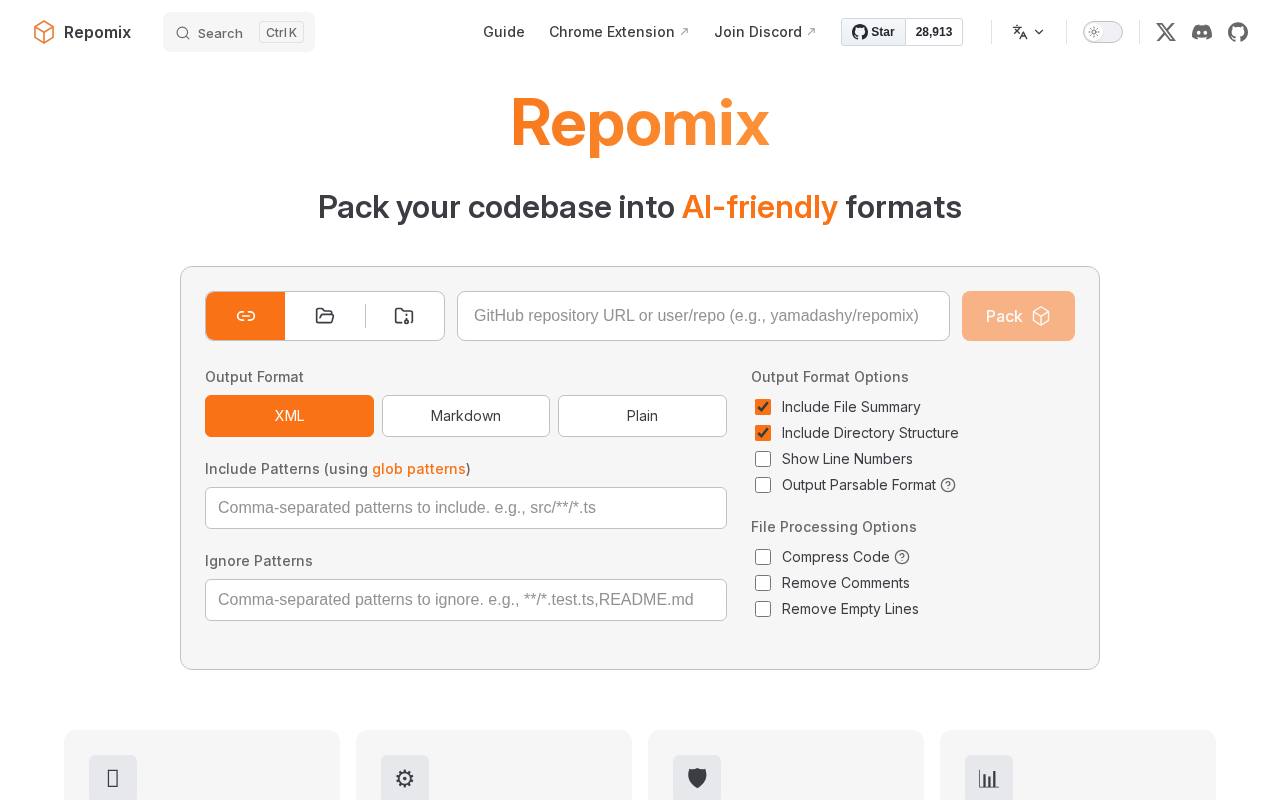
Task: Open Chrome Extension link
Action: pyautogui.click(x=619, y=32)
